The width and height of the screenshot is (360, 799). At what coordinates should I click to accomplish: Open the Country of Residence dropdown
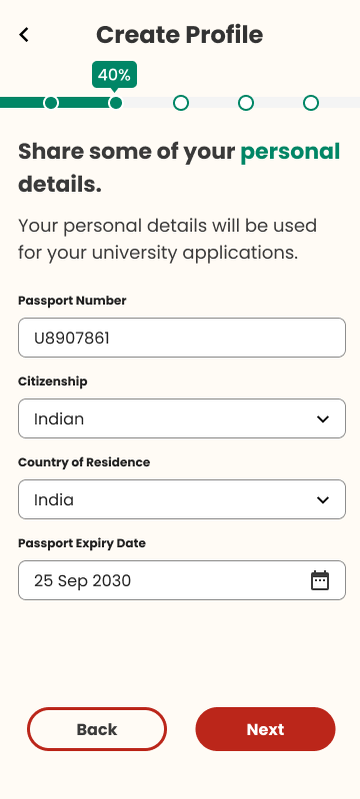(182, 499)
